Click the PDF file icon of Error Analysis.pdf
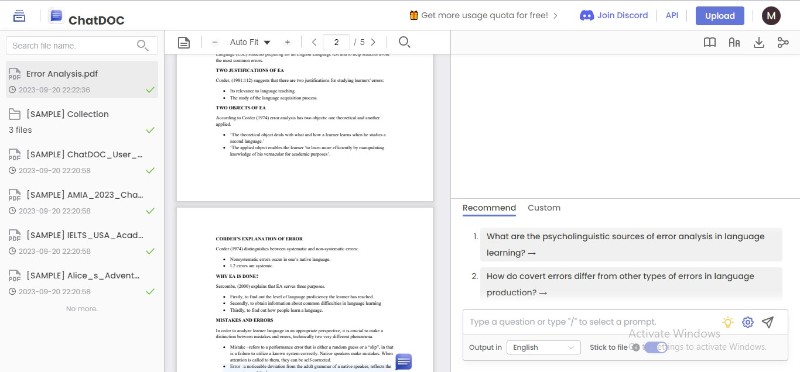This screenshot has width=800, height=372. pos(15,75)
